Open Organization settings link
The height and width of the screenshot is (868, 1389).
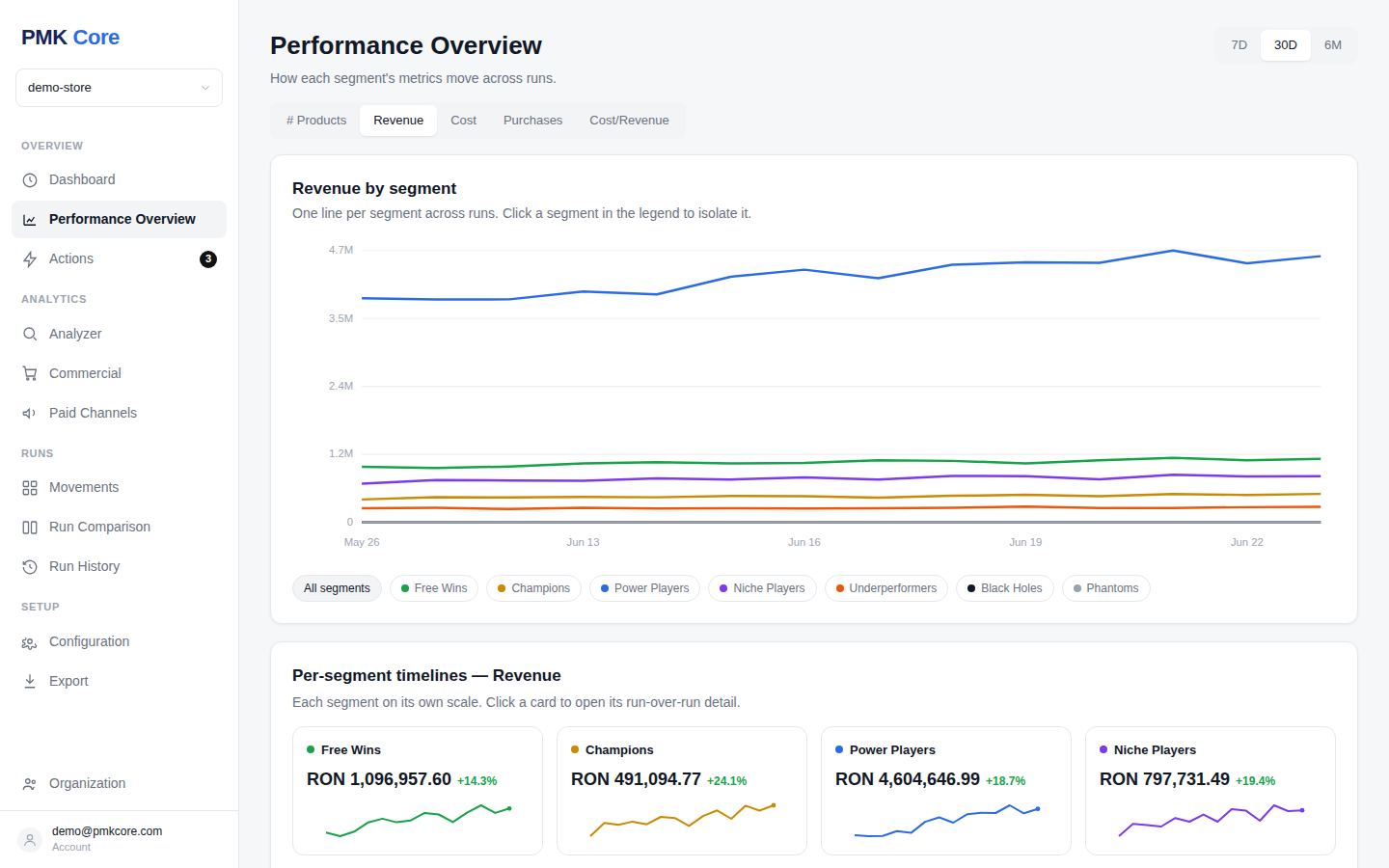coord(119,784)
